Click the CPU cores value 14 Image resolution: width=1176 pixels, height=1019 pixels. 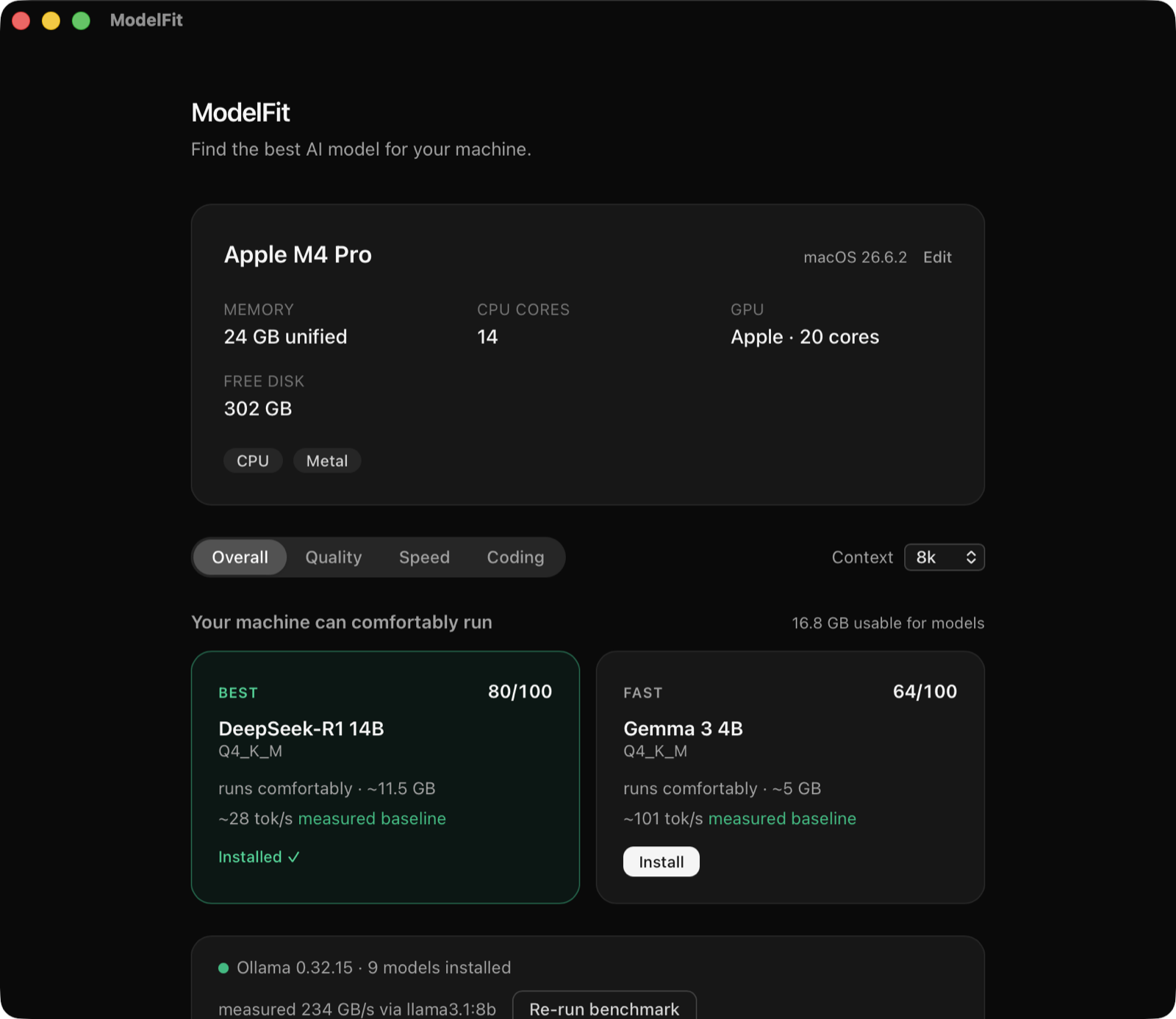pyautogui.click(x=487, y=337)
